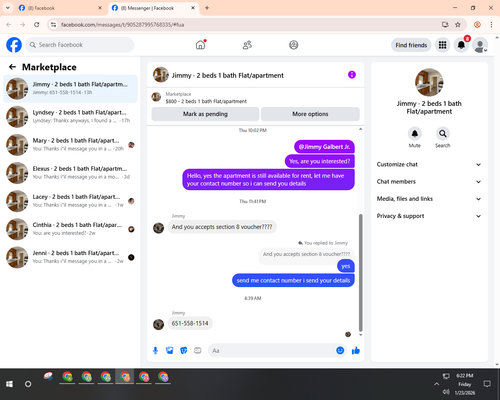
Task: Open the Elexus conversation
Action: pos(70,173)
